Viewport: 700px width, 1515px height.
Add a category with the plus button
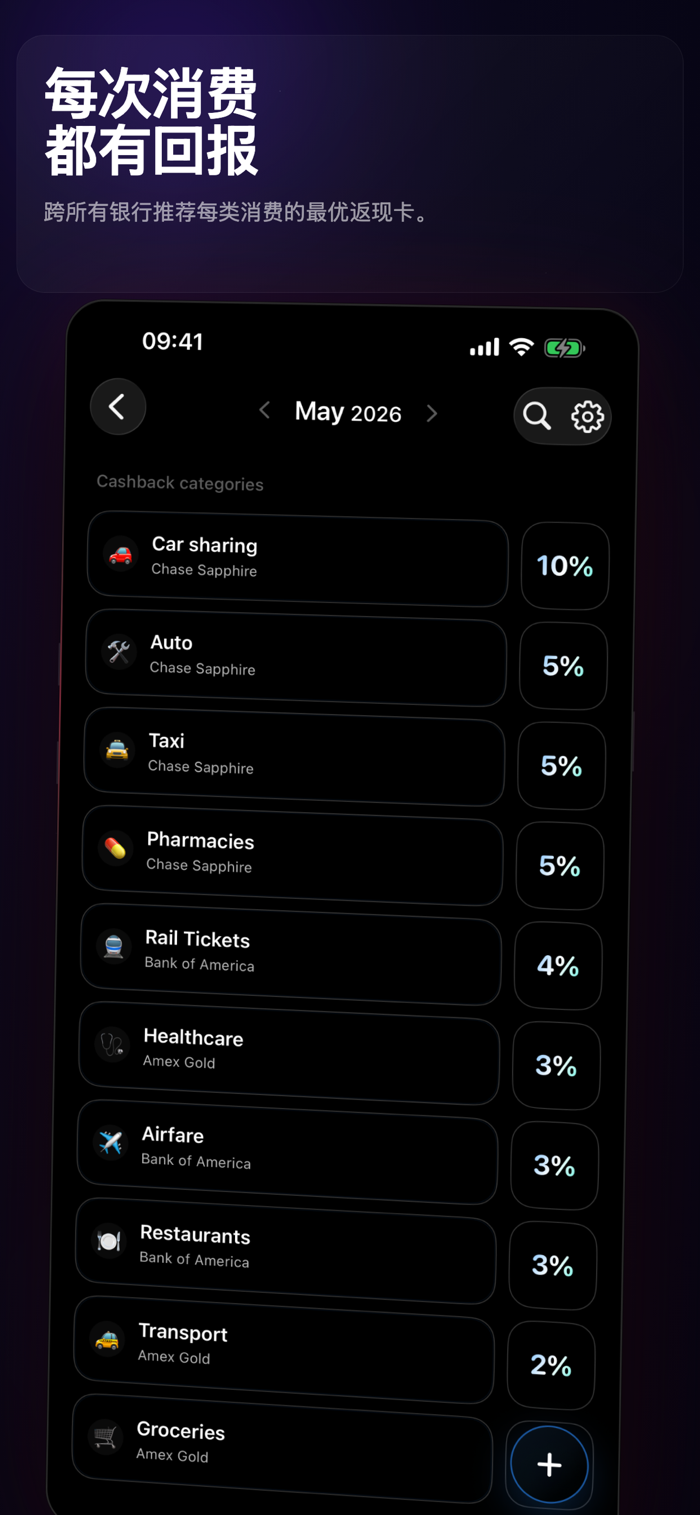click(549, 1465)
